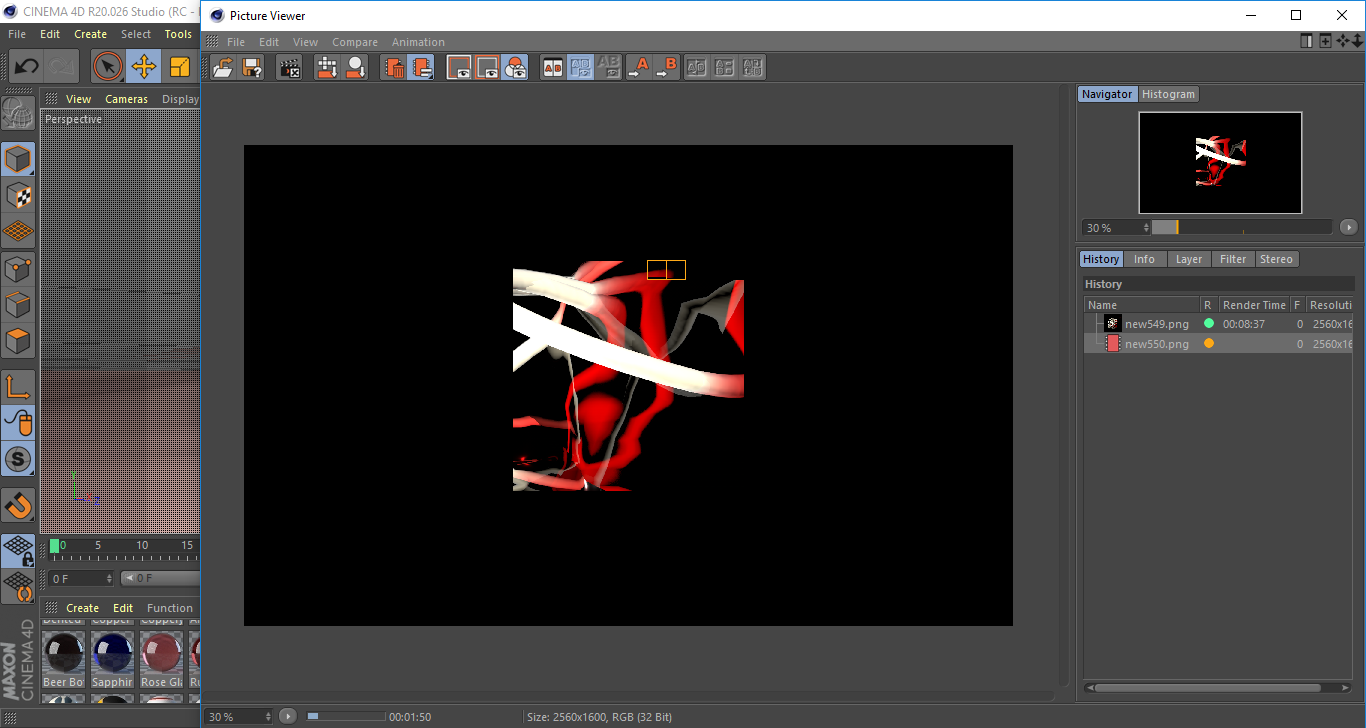Select the Move tool
1366x728 pixels.
pyautogui.click(x=144, y=67)
